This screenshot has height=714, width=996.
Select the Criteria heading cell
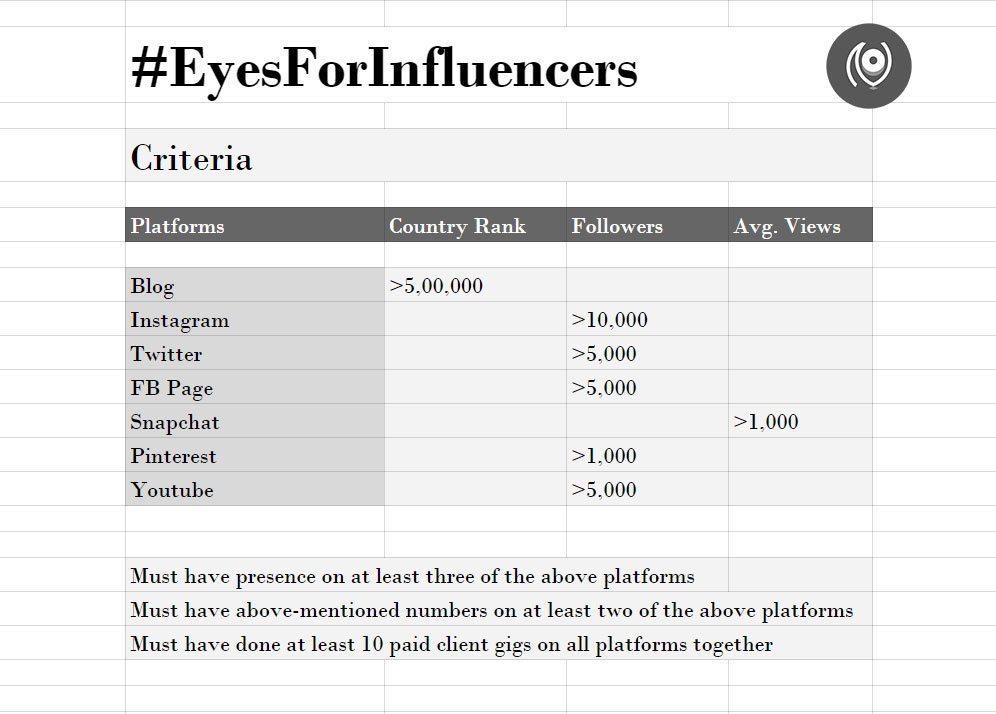[499, 156]
